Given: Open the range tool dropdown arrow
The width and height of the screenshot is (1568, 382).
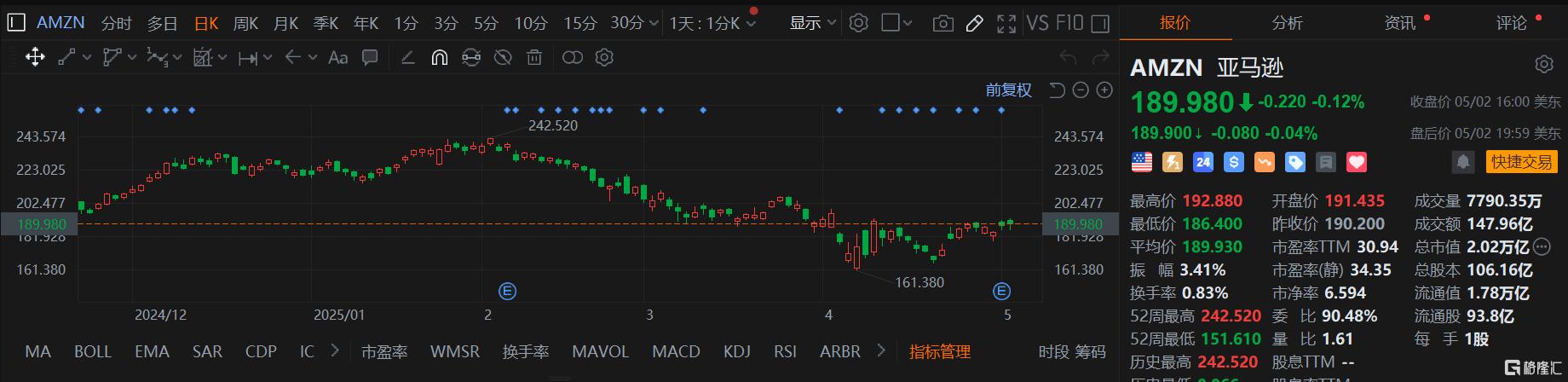Looking at the screenshot, I should (268, 58).
